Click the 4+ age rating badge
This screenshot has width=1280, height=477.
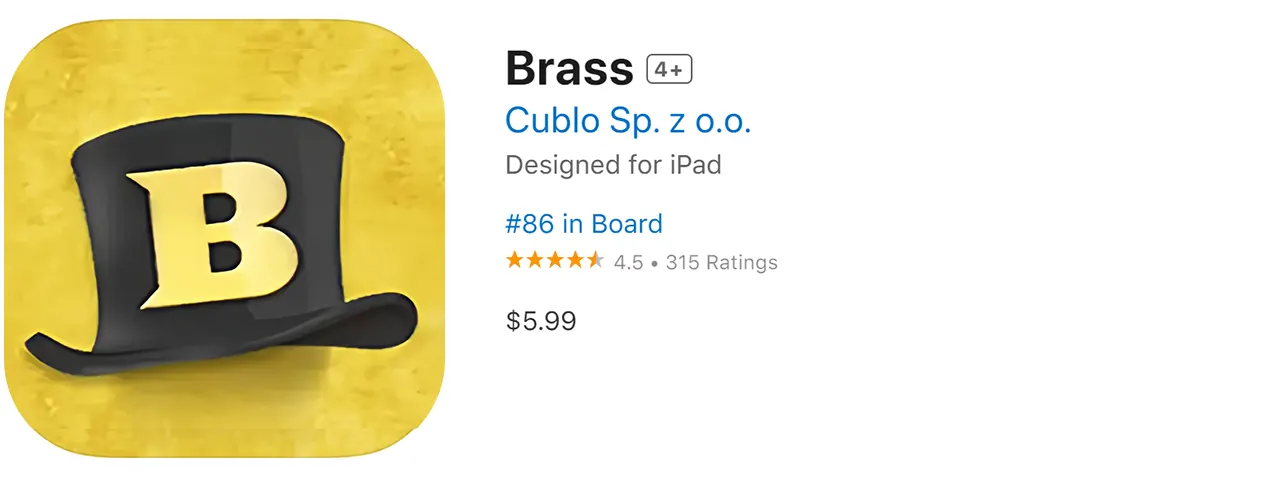(669, 69)
